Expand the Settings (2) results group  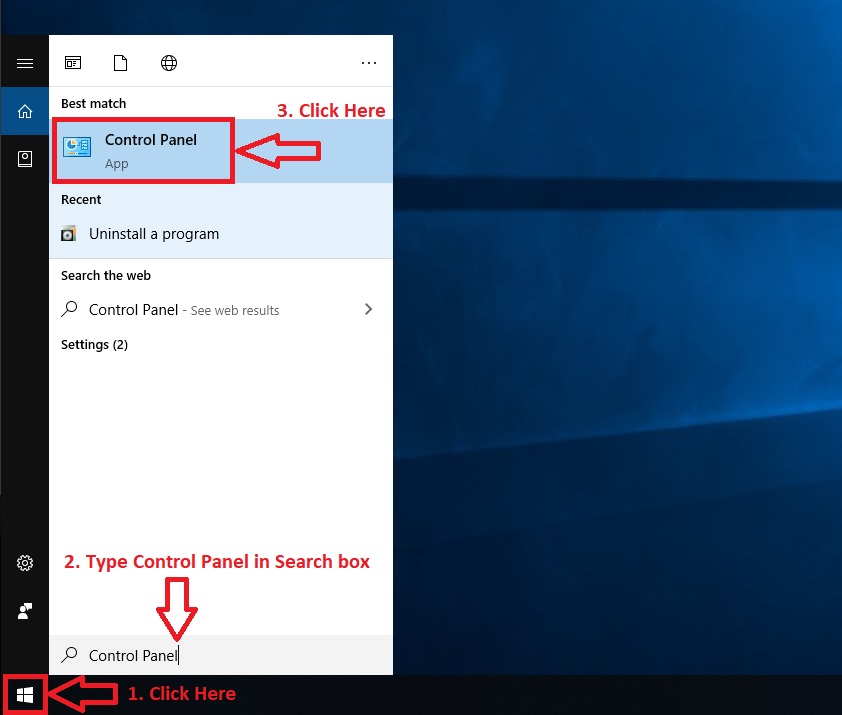tap(95, 344)
